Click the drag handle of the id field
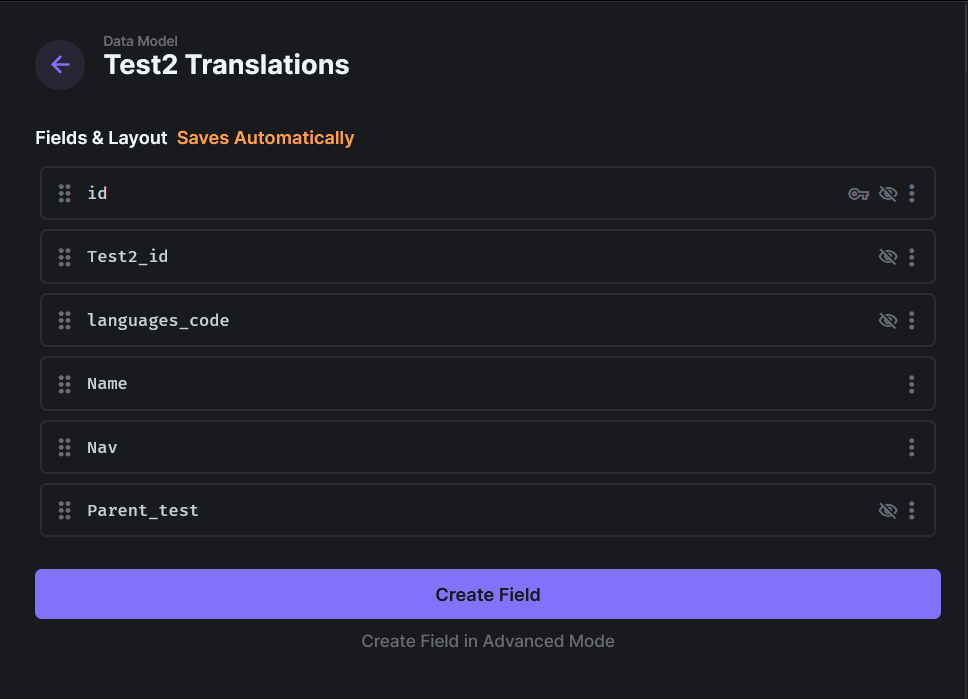The image size is (968, 699). coord(64,193)
